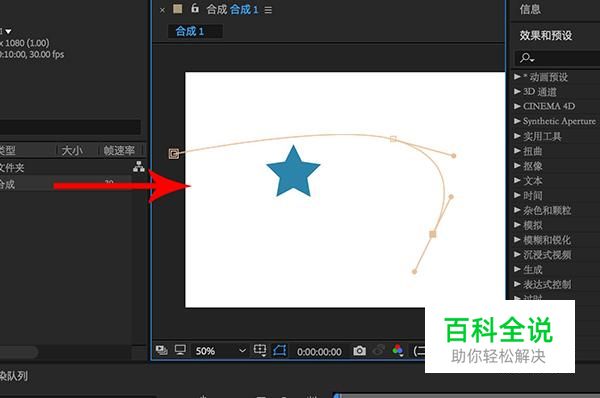
Task: Expand the Synthetic Aperture category
Action: pos(517,121)
